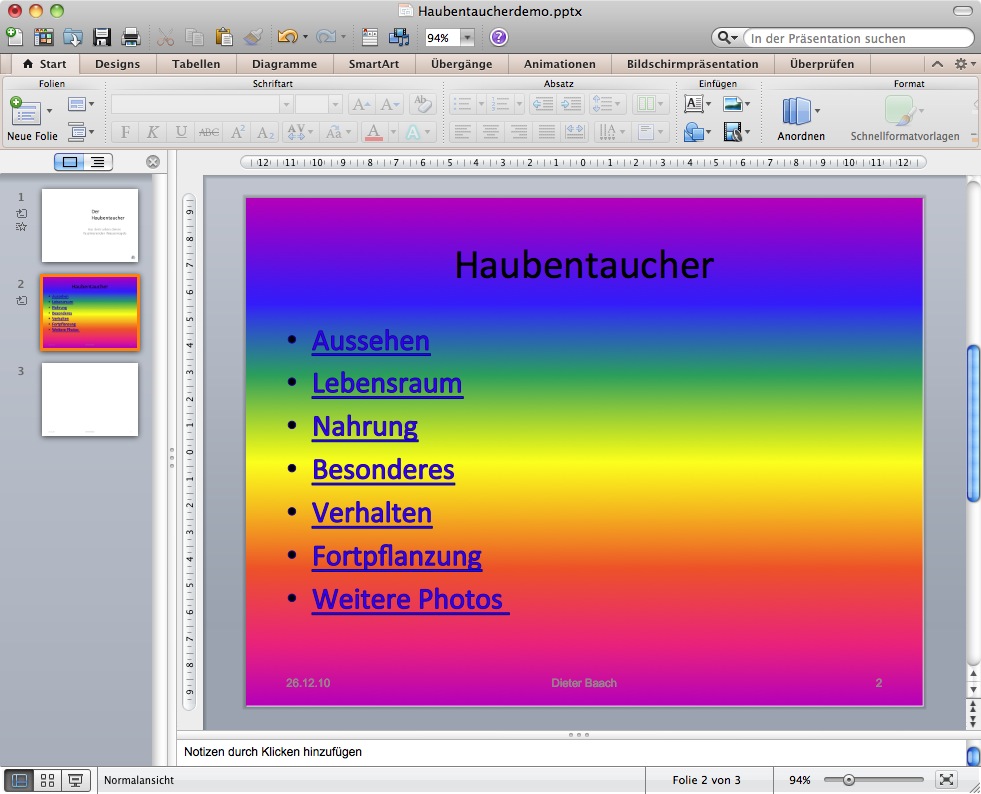Open the media browser toolbar icon

399,37
